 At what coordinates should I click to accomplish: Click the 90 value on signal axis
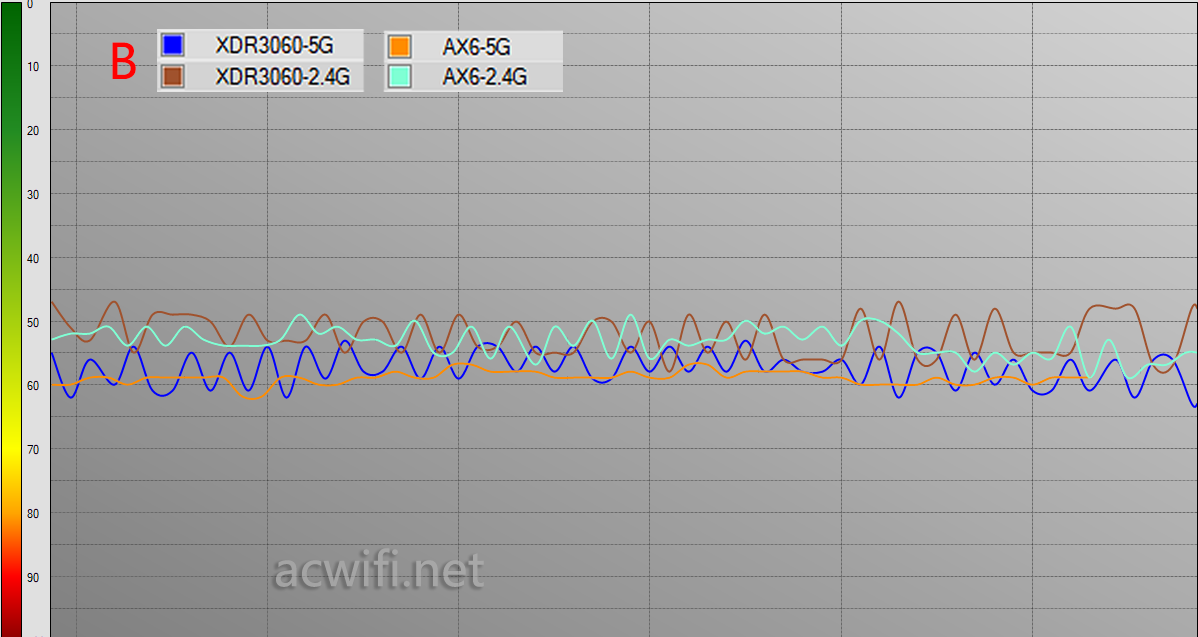33,578
